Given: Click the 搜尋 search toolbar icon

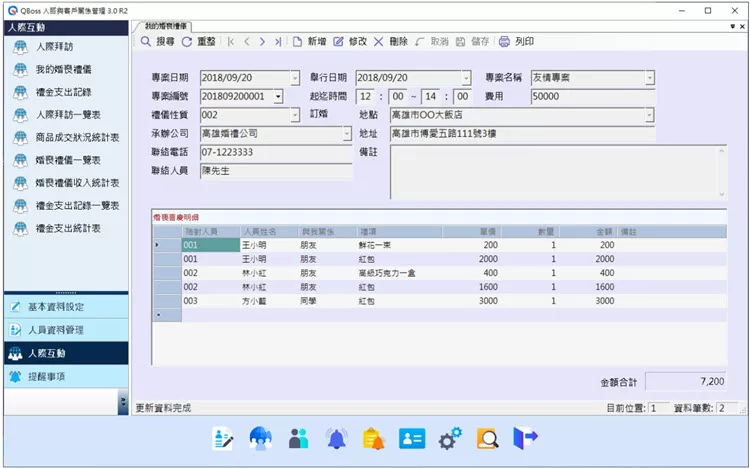Looking at the screenshot, I should point(158,42).
